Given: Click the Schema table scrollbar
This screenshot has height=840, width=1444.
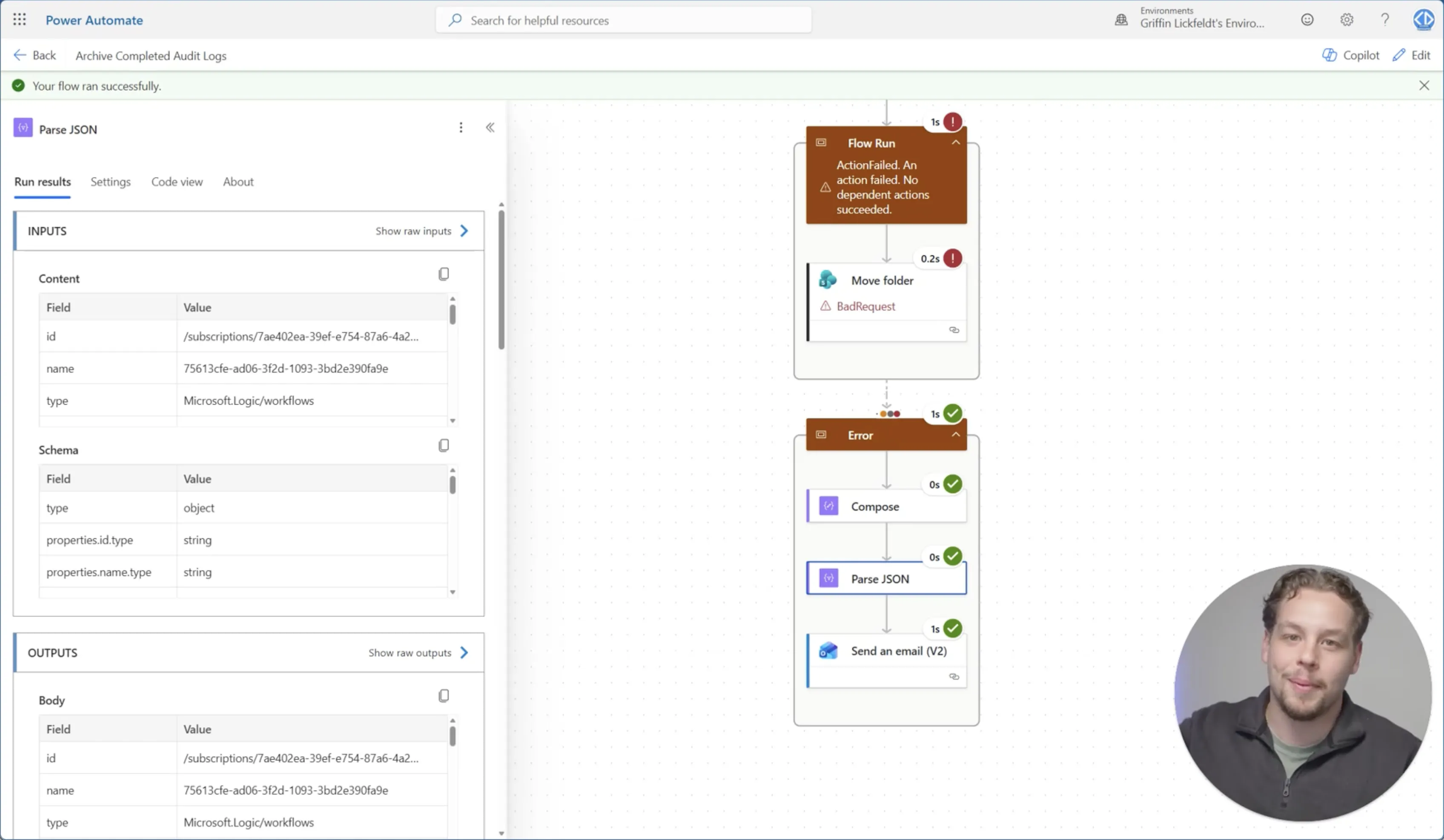Looking at the screenshot, I should click(x=453, y=484).
